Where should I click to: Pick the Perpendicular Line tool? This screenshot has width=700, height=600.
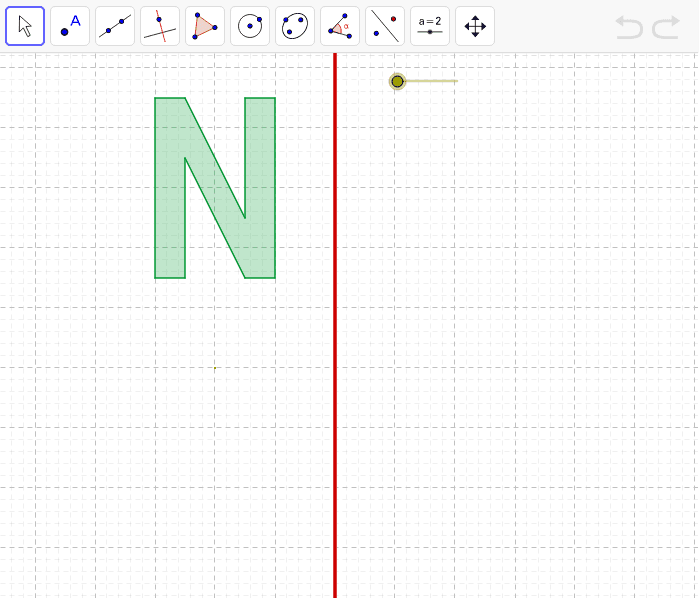(x=160, y=26)
